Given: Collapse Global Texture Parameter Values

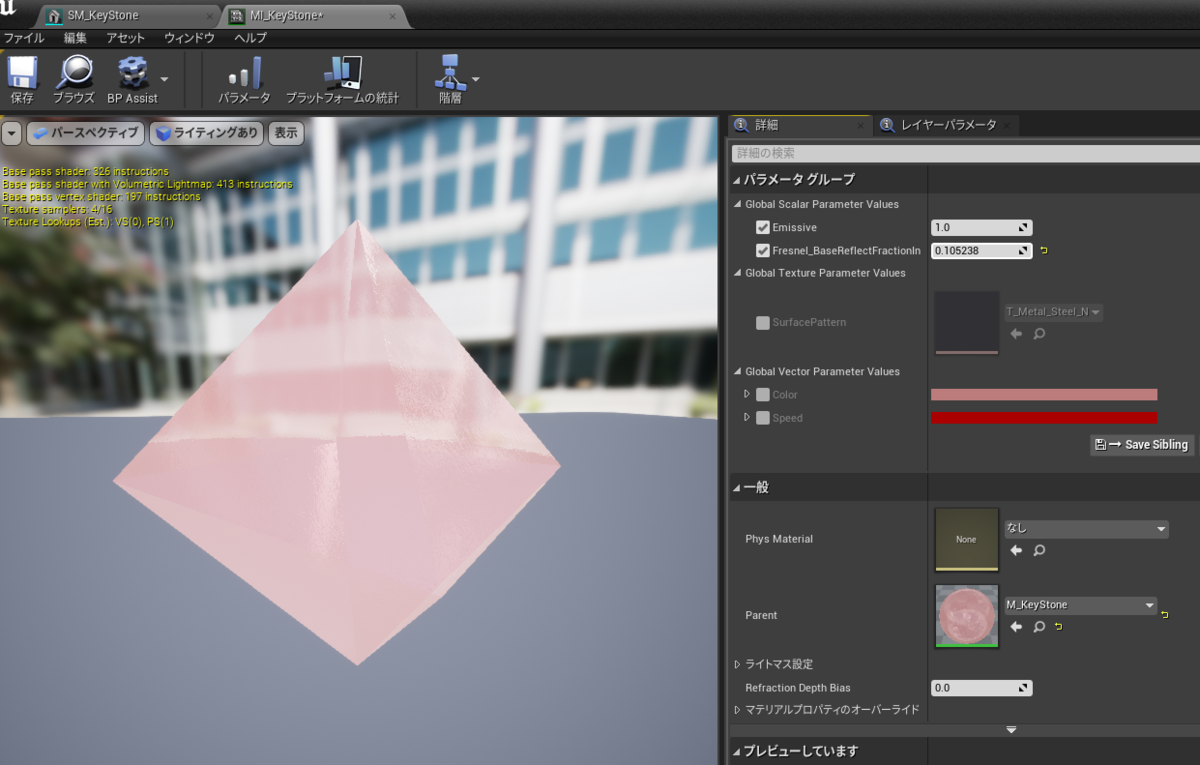Looking at the screenshot, I should tap(738, 273).
